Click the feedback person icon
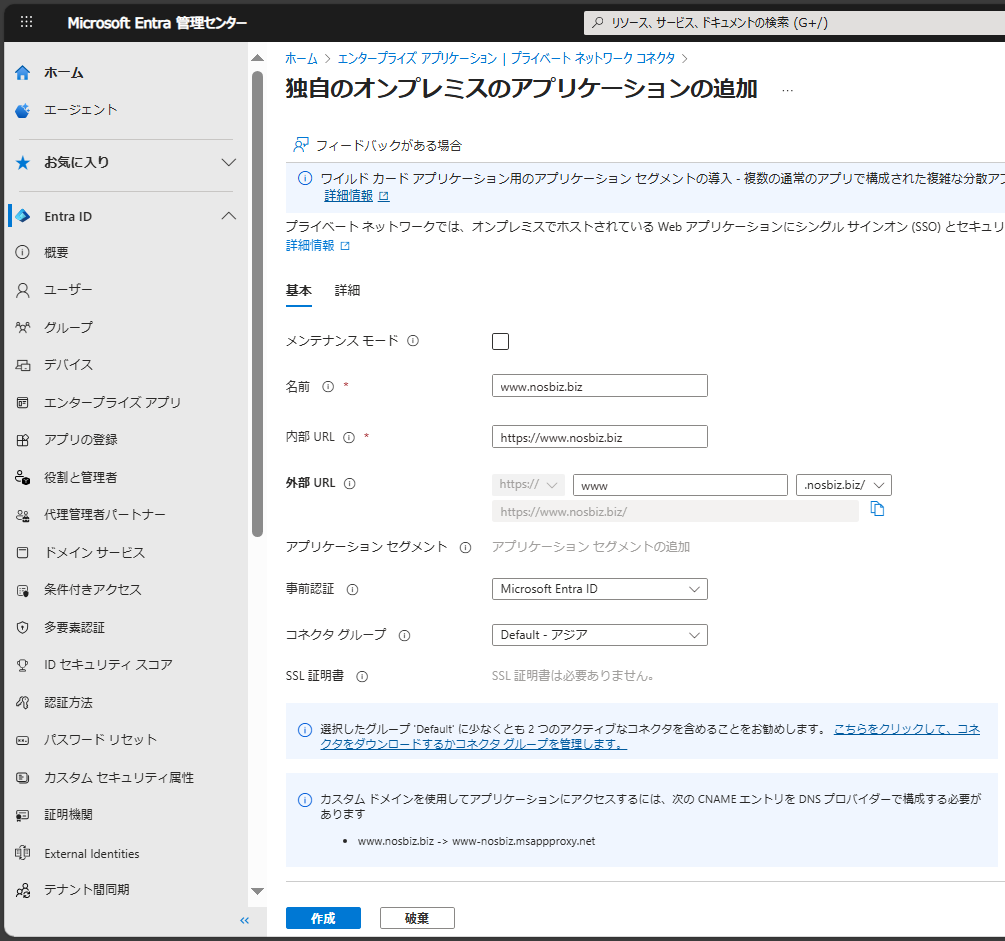The width and height of the screenshot is (1005, 941). point(300,145)
